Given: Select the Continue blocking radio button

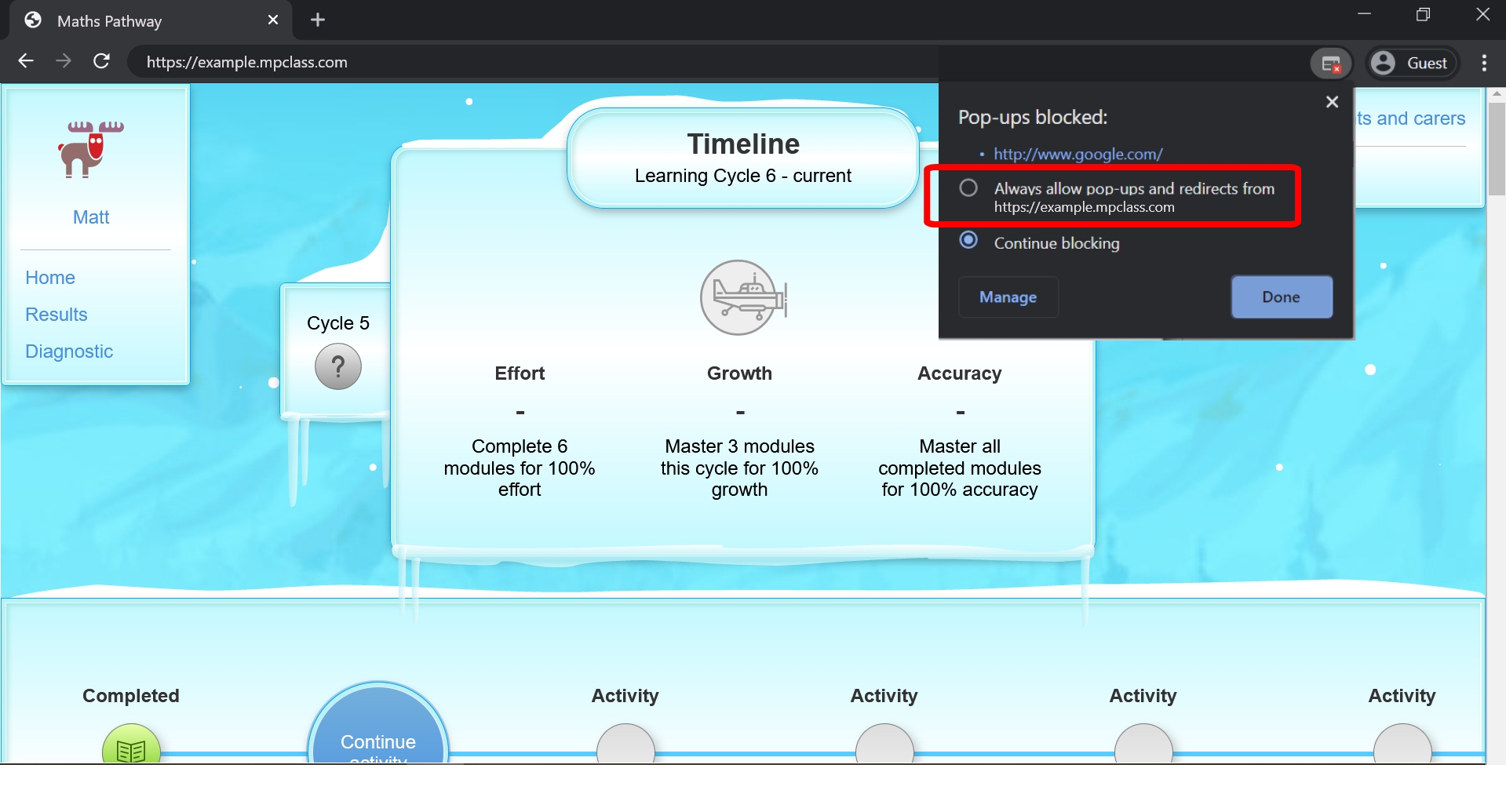Looking at the screenshot, I should tap(968, 240).
